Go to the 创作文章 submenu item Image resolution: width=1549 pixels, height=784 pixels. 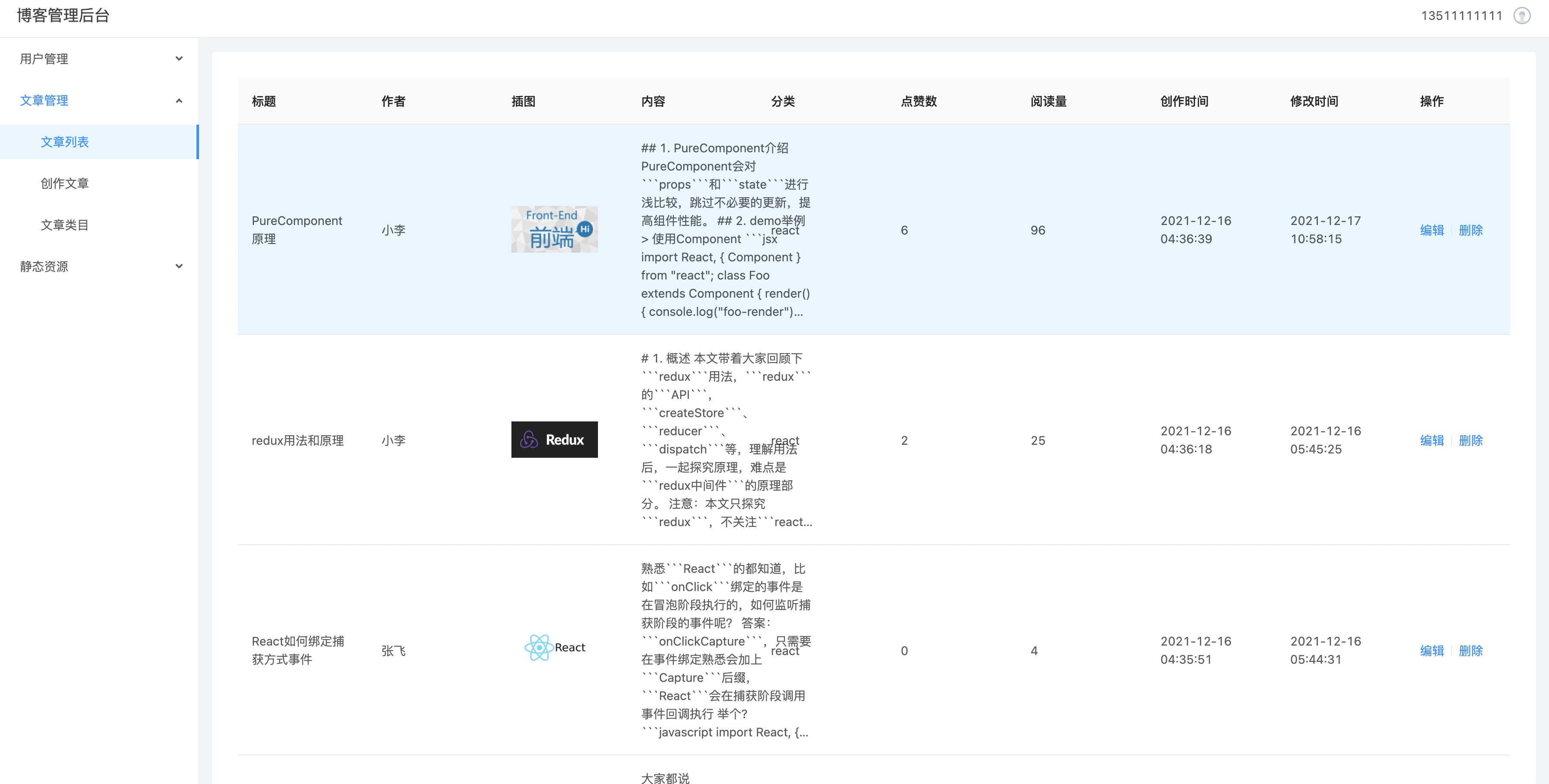pyautogui.click(x=99, y=183)
